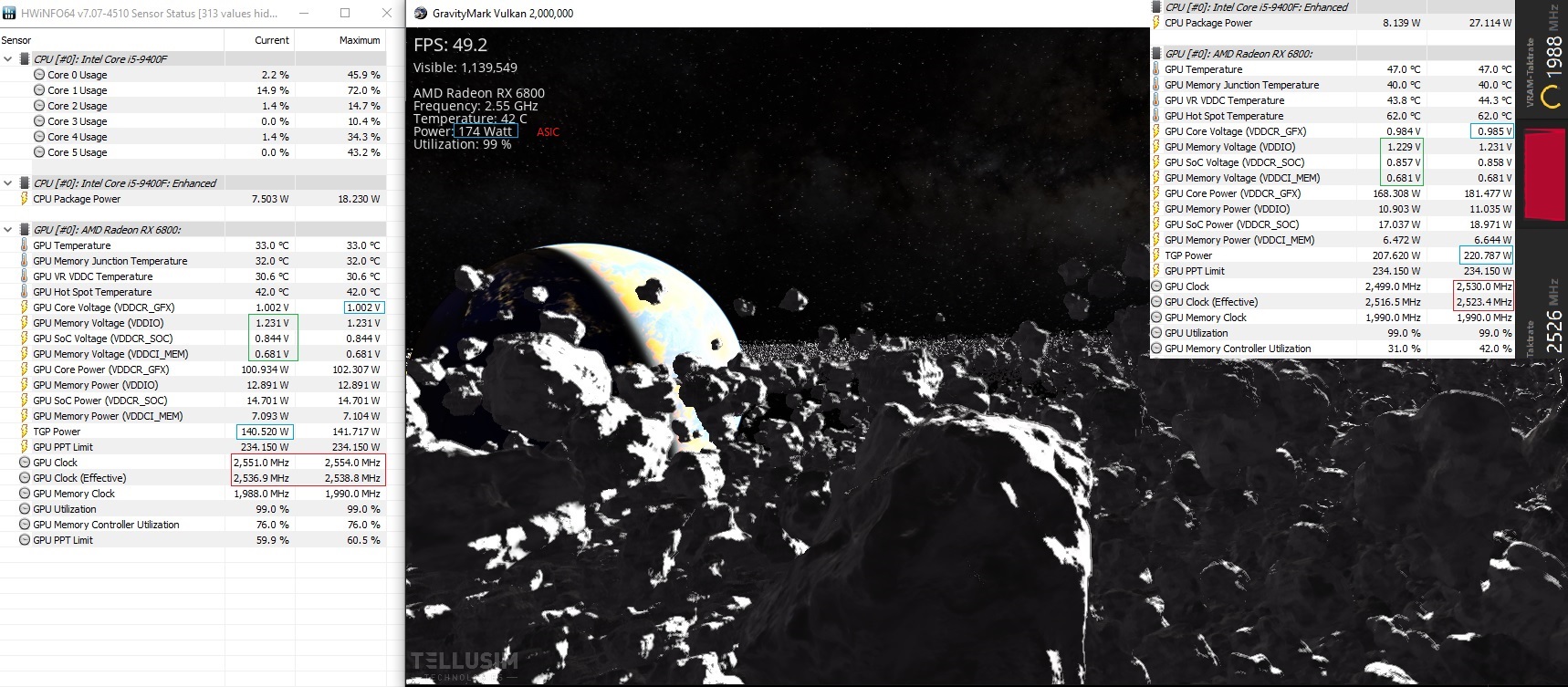Click chip icon of GPU [#0] header, right panel
Image resolution: width=1568 pixels, height=687 pixels.
(1156, 54)
